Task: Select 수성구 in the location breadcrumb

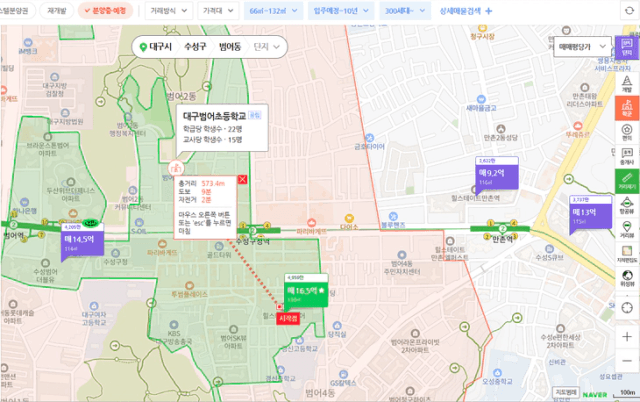Action: (x=195, y=47)
